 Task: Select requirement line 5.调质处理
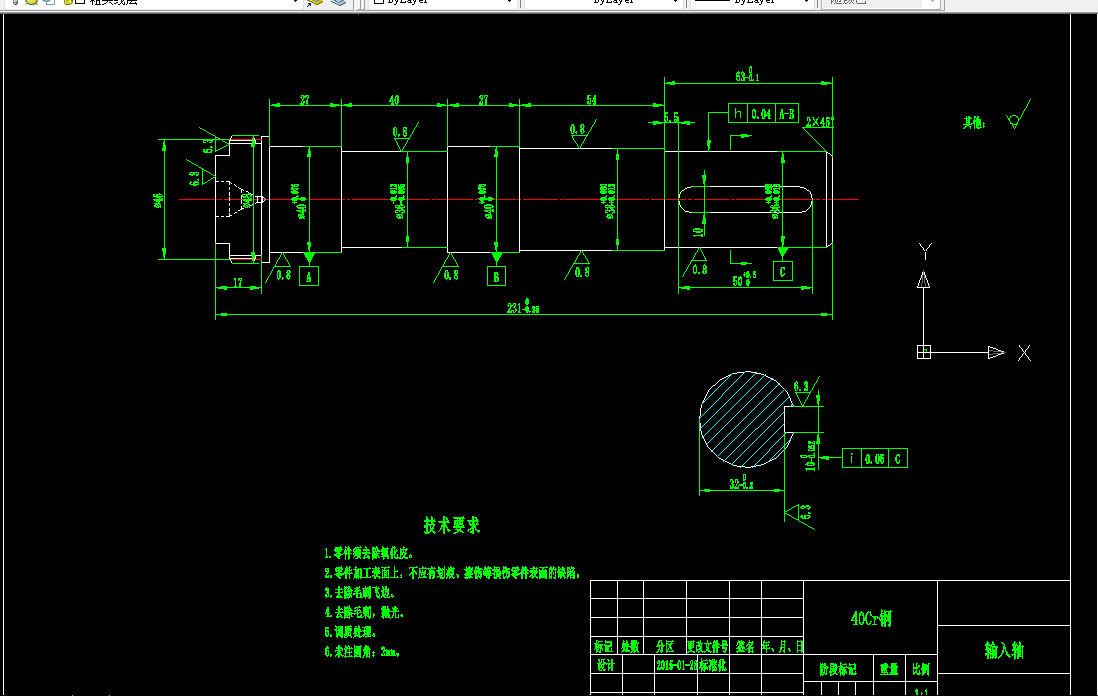click(x=351, y=632)
